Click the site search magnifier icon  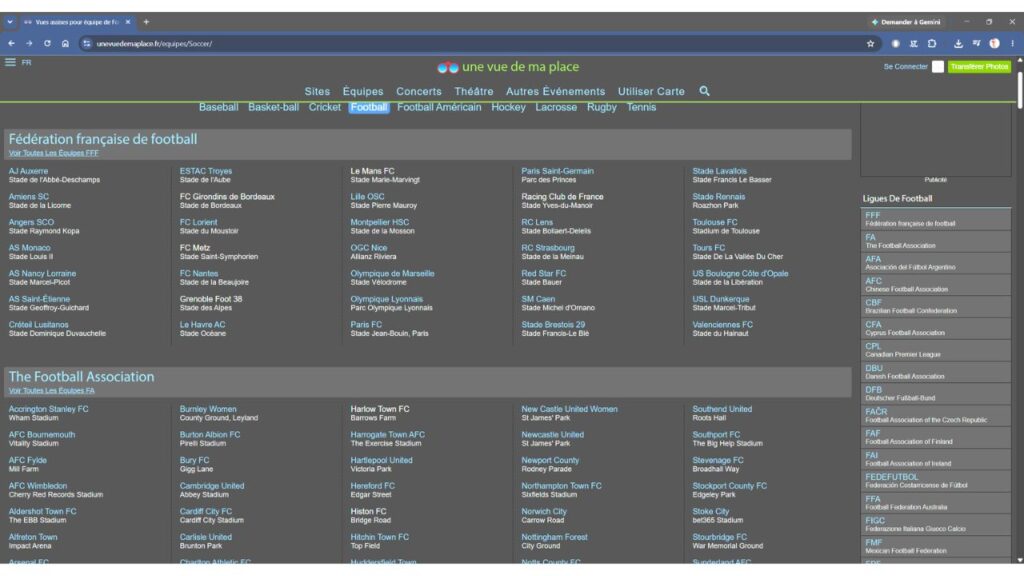(x=704, y=91)
